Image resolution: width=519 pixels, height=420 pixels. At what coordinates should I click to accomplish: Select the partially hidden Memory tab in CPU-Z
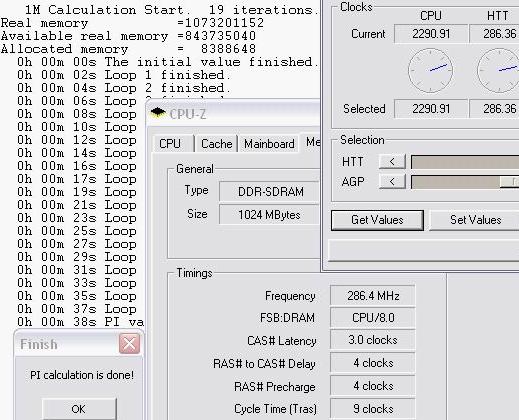[310, 142]
